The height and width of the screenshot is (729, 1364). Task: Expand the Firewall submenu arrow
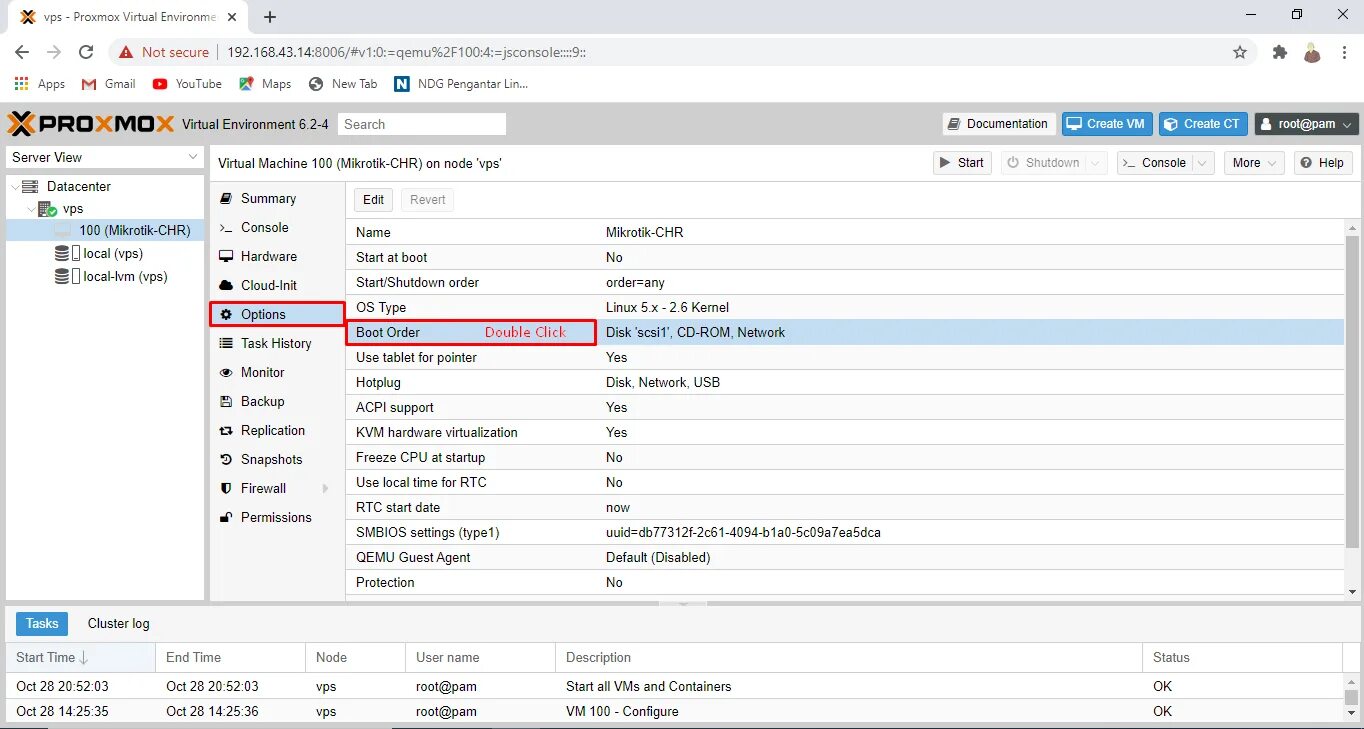[x=325, y=488]
